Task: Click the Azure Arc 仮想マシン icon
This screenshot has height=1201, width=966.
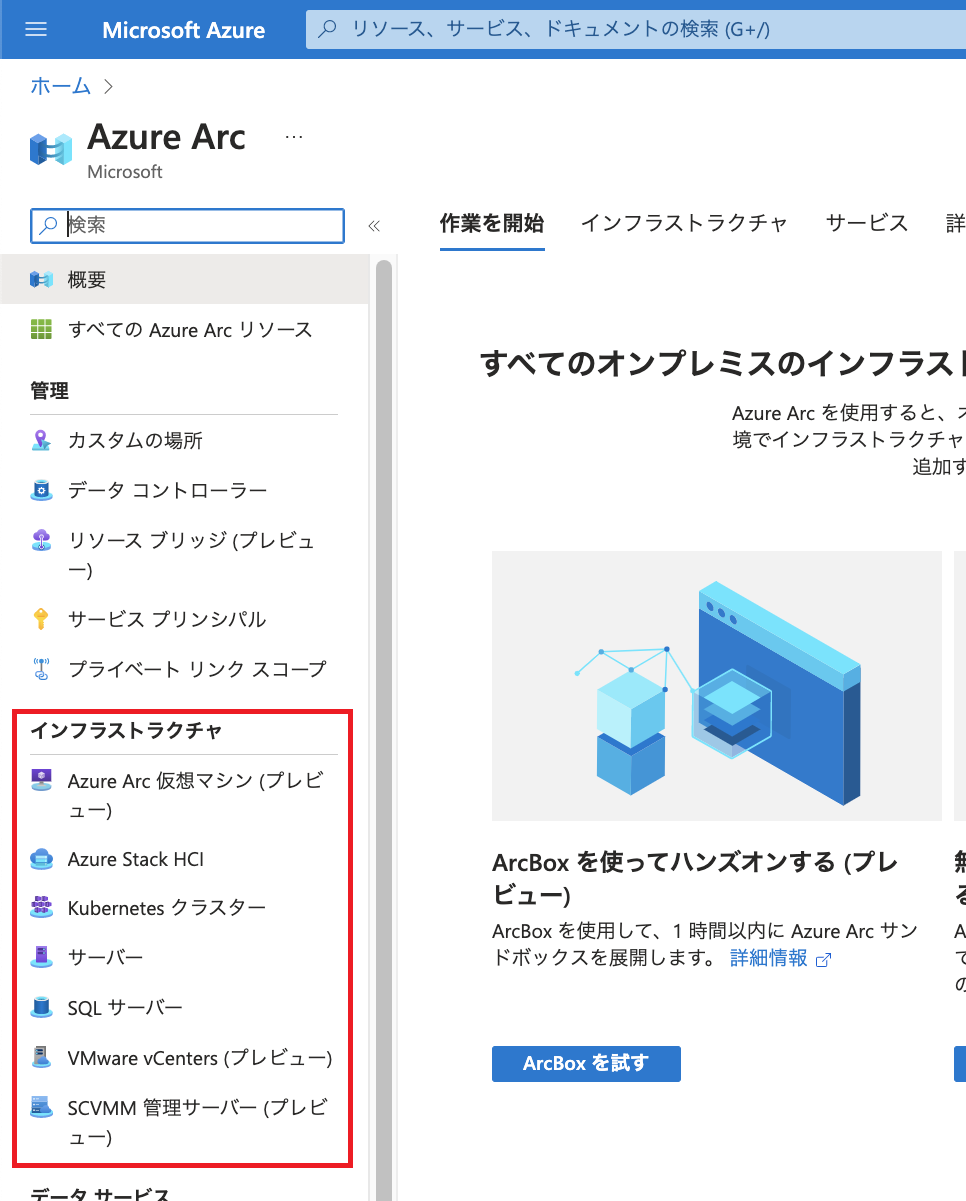Action: [x=41, y=781]
